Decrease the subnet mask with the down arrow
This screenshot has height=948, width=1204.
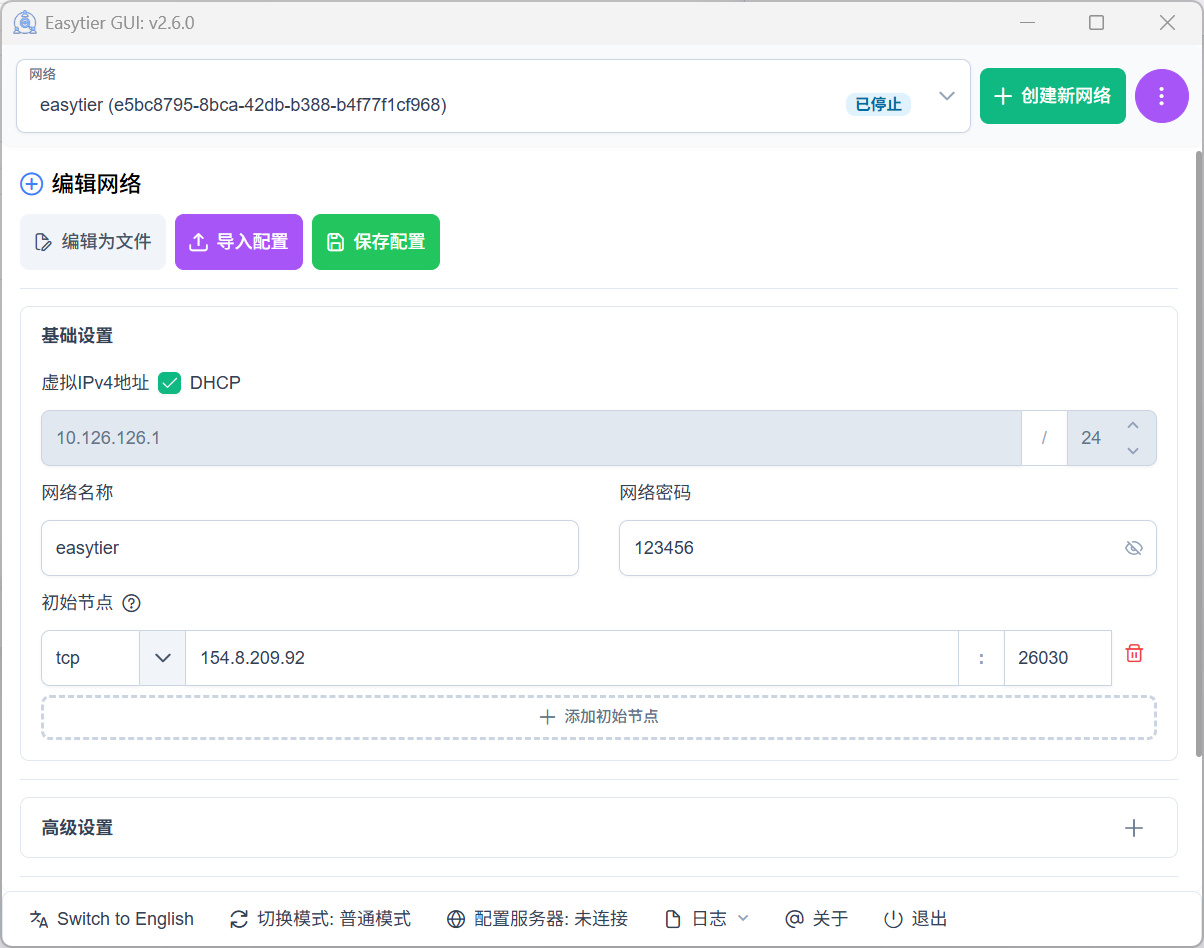coord(1133,451)
